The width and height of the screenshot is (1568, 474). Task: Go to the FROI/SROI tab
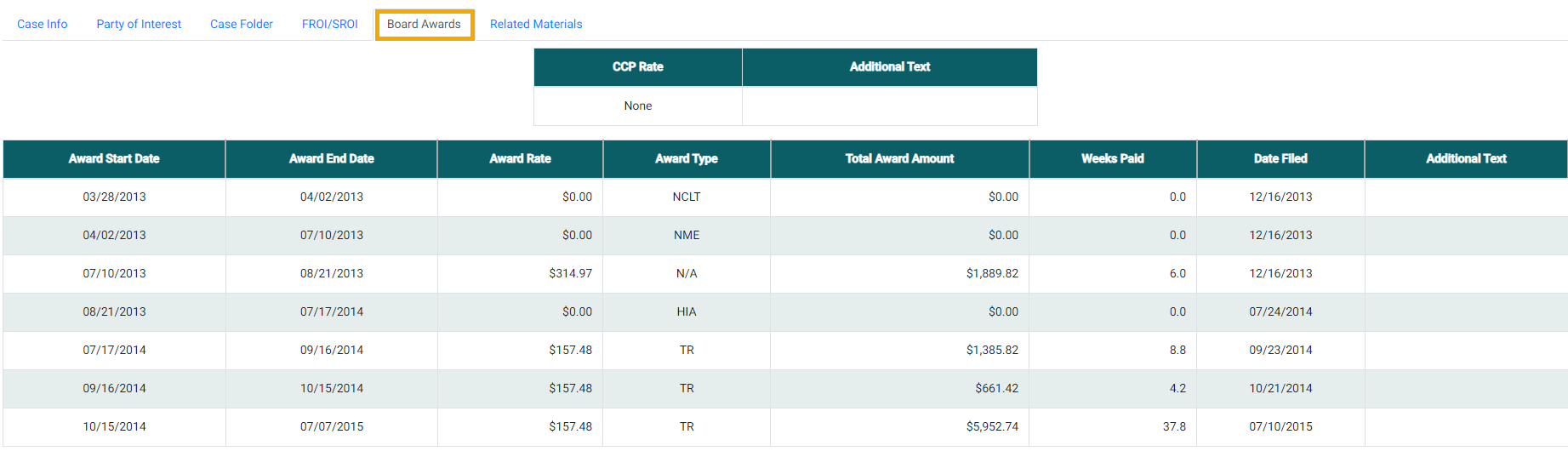click(x=329, y=24)
